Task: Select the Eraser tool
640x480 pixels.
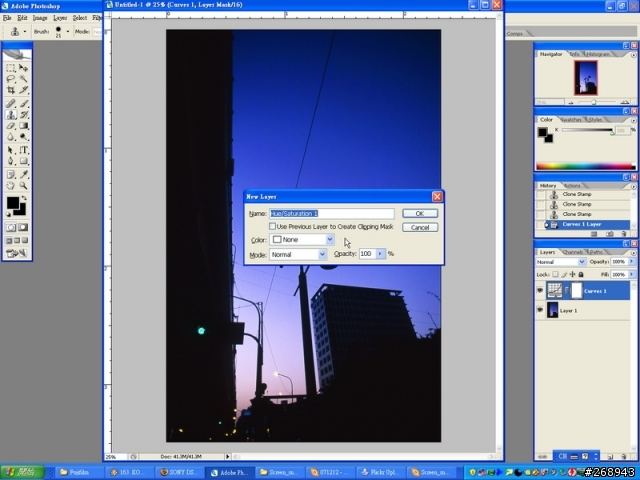Action: 11,126
